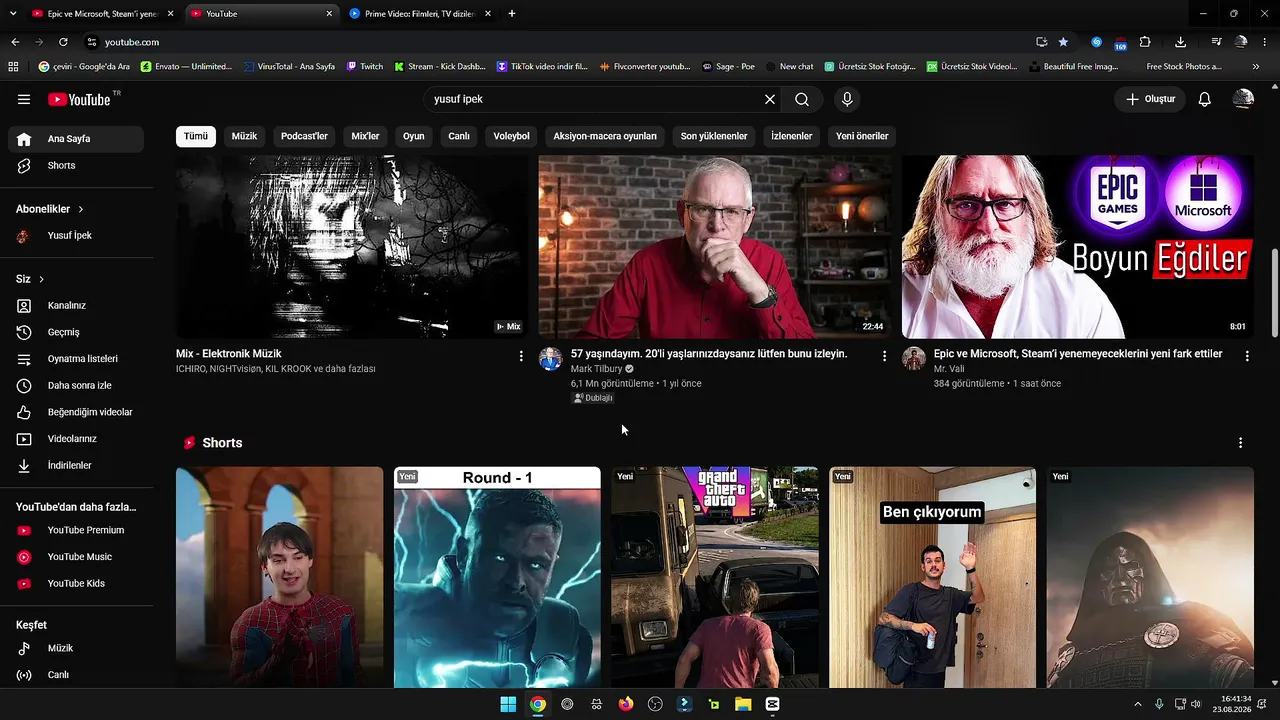Select the Son yüklenenler filter chip

tap(714, 136)
